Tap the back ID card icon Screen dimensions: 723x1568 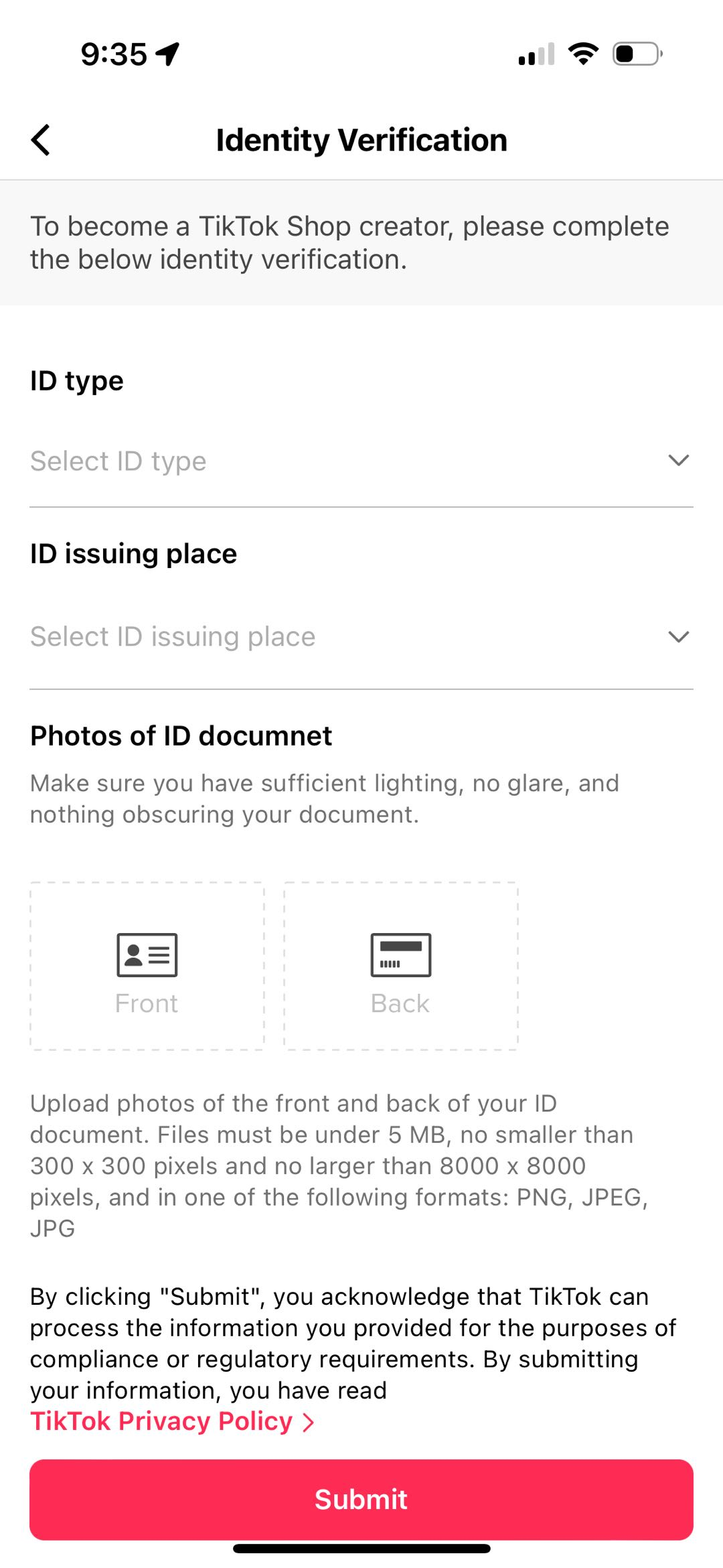click(401, 954)
